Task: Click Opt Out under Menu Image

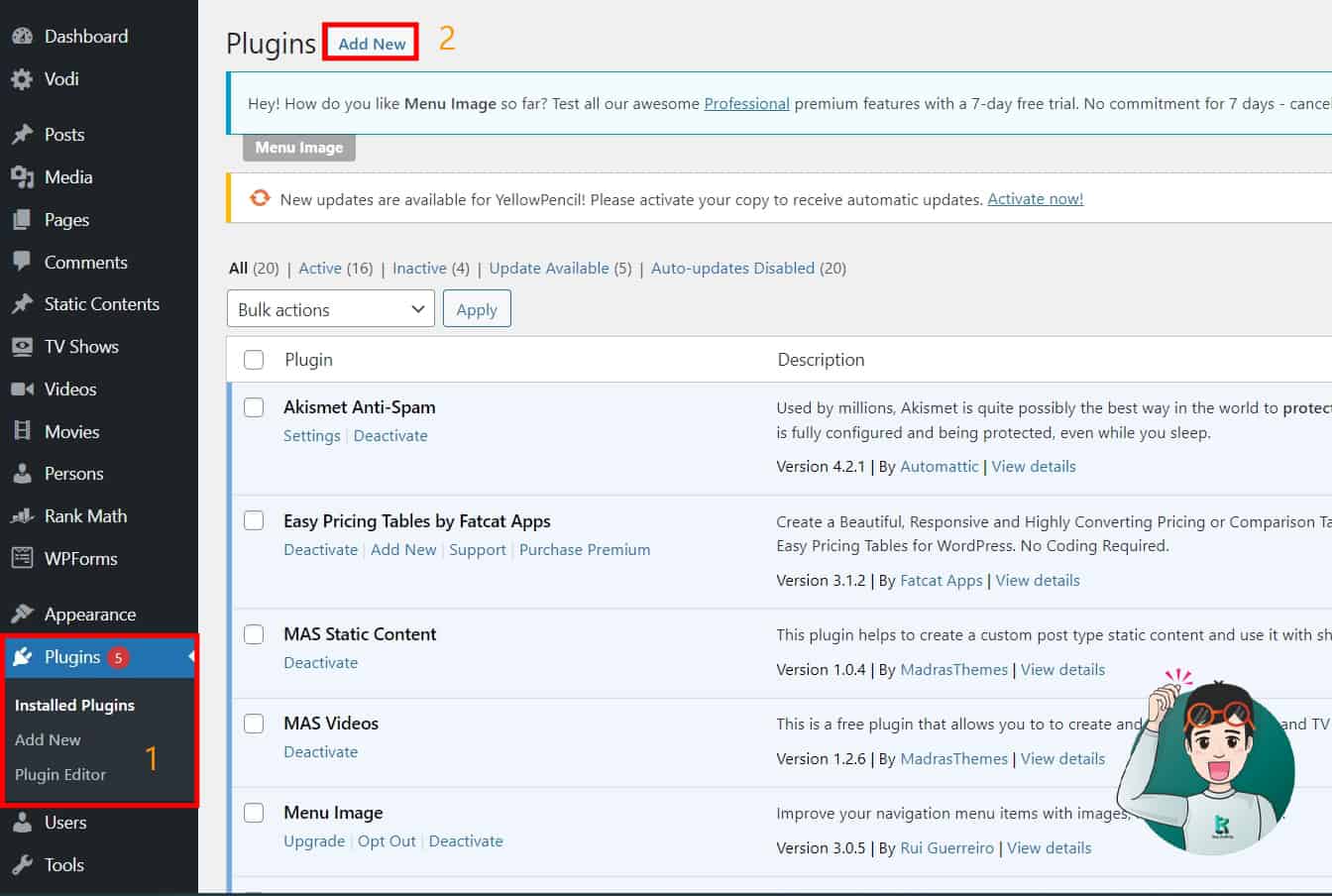Action: coord(387,841)
